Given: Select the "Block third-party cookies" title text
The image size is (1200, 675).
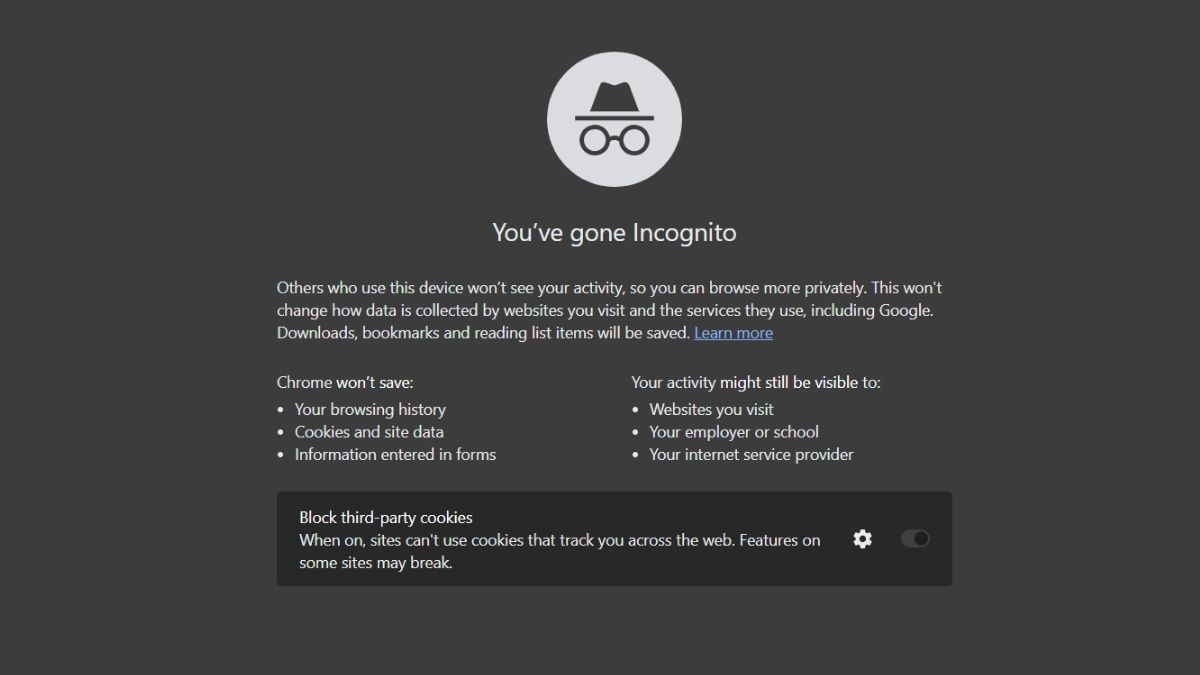Looking at the screenshot, I should coord(386,518).
